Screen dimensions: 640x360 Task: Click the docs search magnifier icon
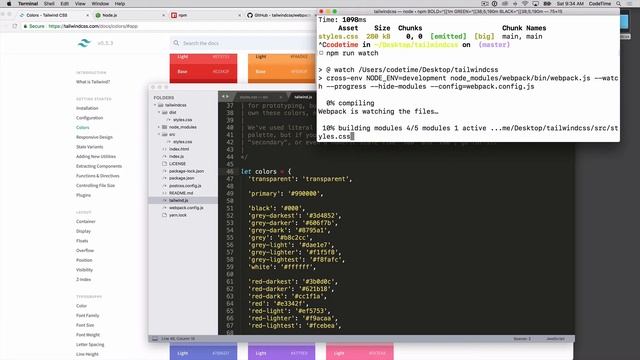(176, 43)
